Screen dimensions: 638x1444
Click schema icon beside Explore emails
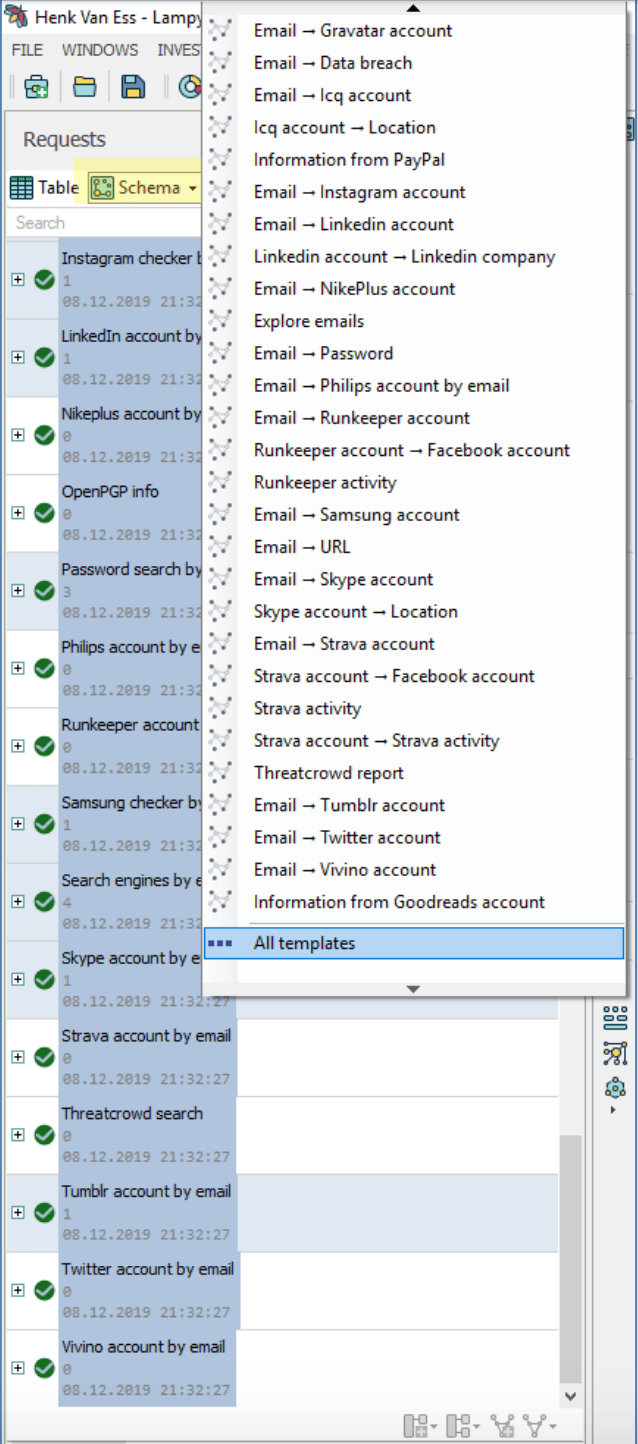(220, 321)
